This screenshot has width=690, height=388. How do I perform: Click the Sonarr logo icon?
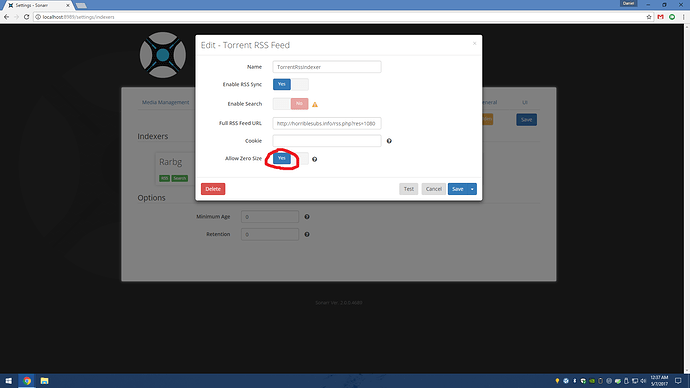coord(163,55)
